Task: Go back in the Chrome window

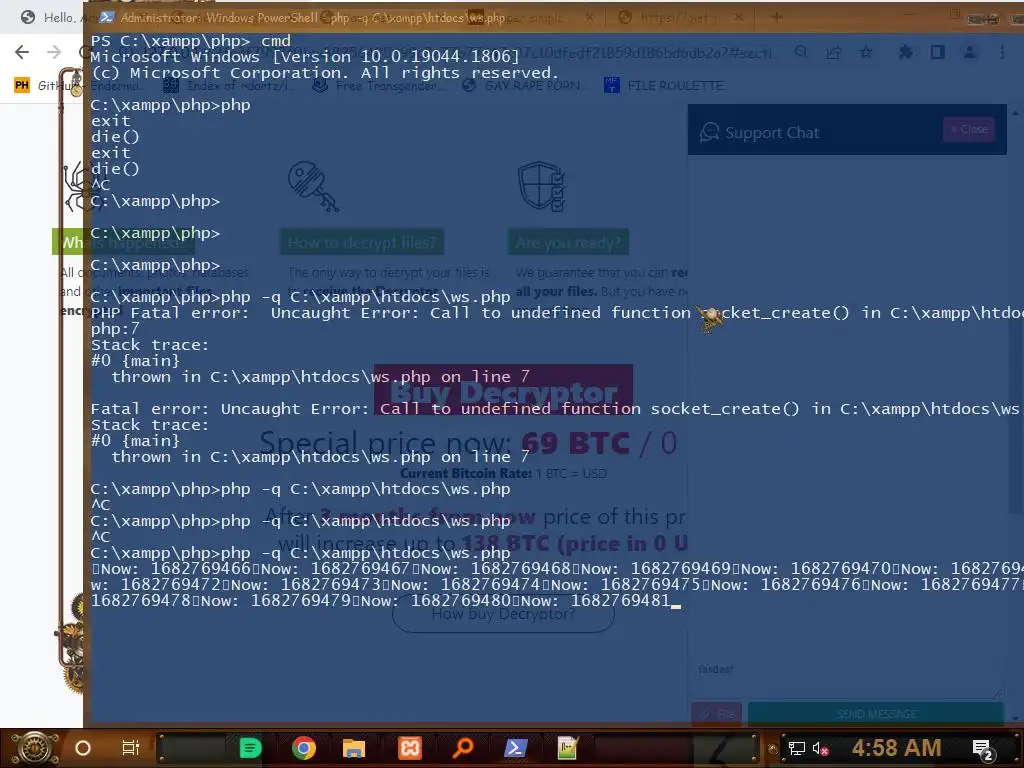Action: tap(22, 52)
